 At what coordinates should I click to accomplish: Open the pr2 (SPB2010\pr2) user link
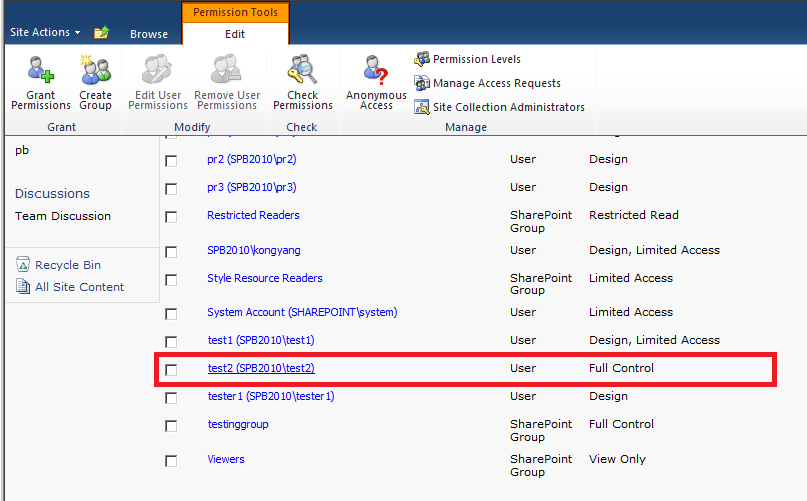coord(252,159)
